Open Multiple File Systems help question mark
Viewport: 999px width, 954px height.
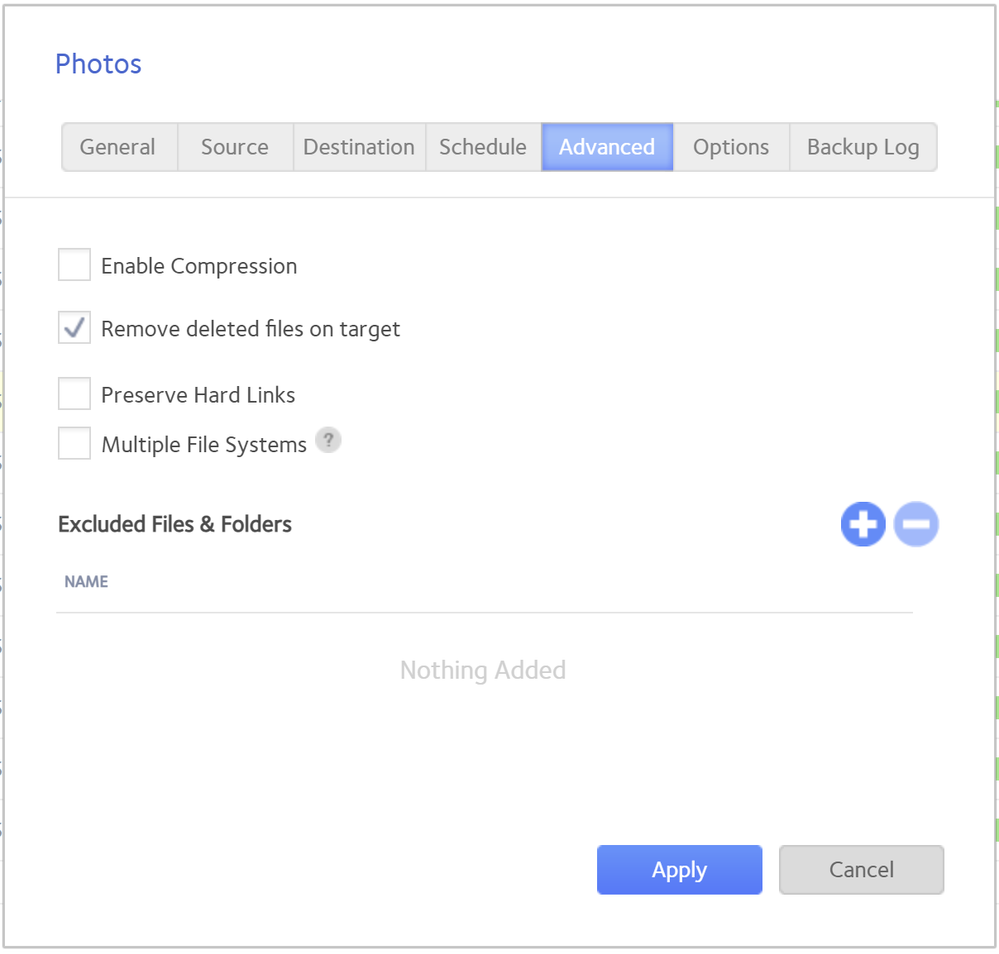[328, 441]
